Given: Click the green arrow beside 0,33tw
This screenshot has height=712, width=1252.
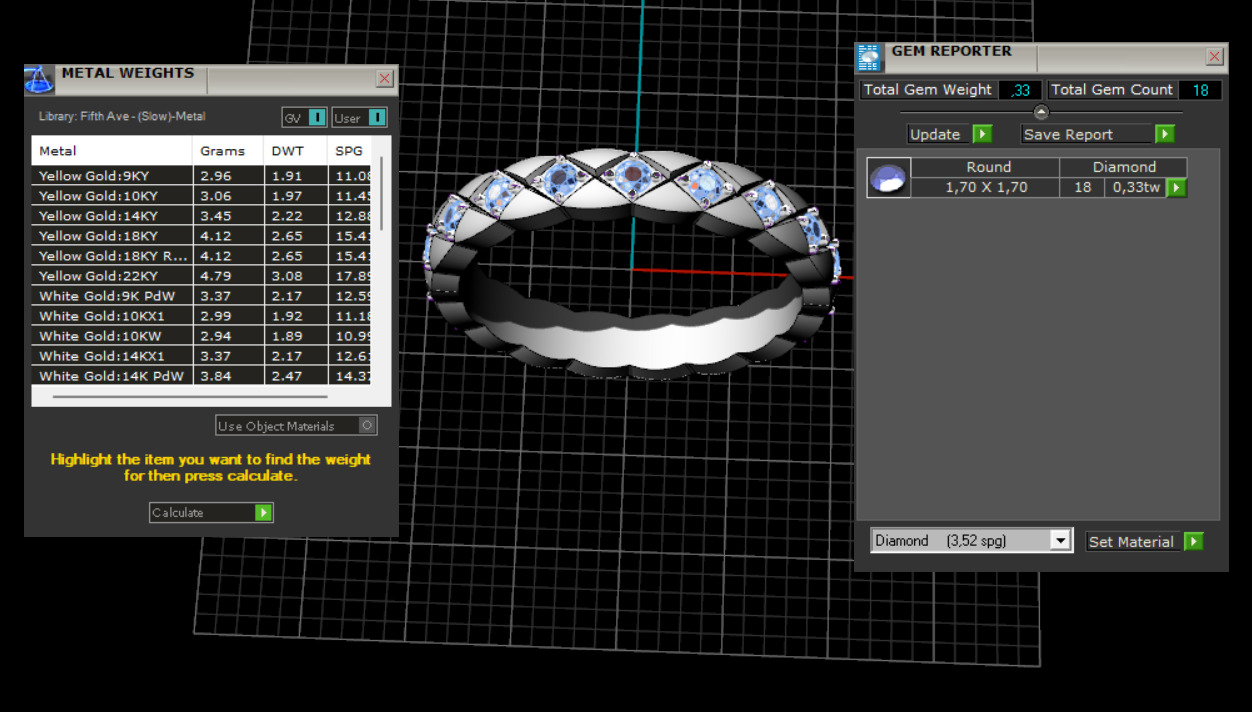Looking at the screenshot, I should 1177,187.
